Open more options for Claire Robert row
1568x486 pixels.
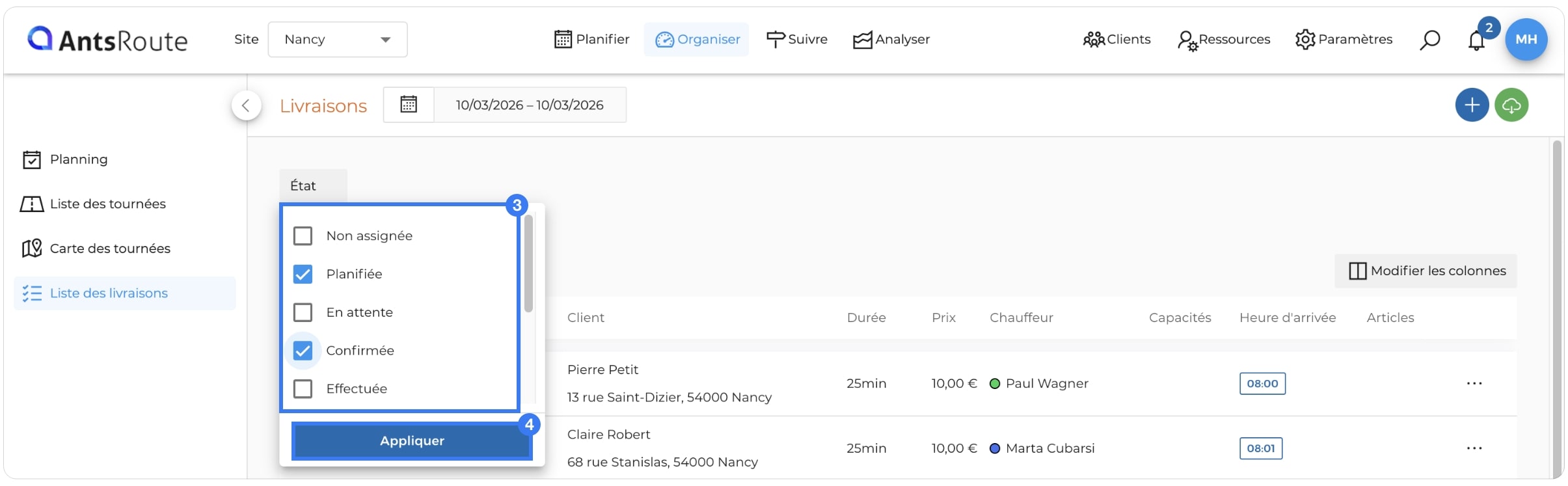[1474, 448]
